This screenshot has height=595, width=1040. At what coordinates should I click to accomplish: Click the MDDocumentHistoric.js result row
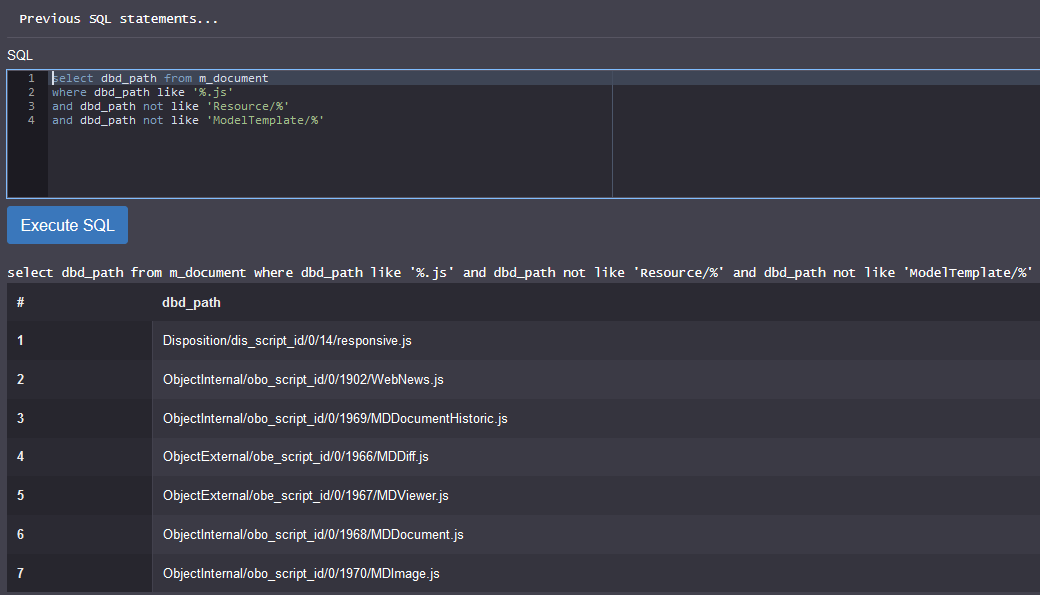335,419
